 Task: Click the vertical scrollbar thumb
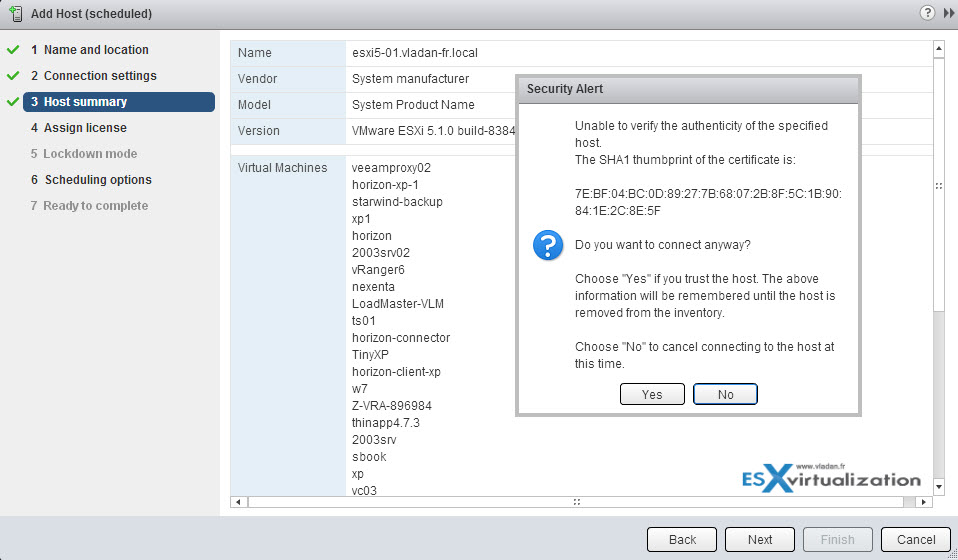939,185
